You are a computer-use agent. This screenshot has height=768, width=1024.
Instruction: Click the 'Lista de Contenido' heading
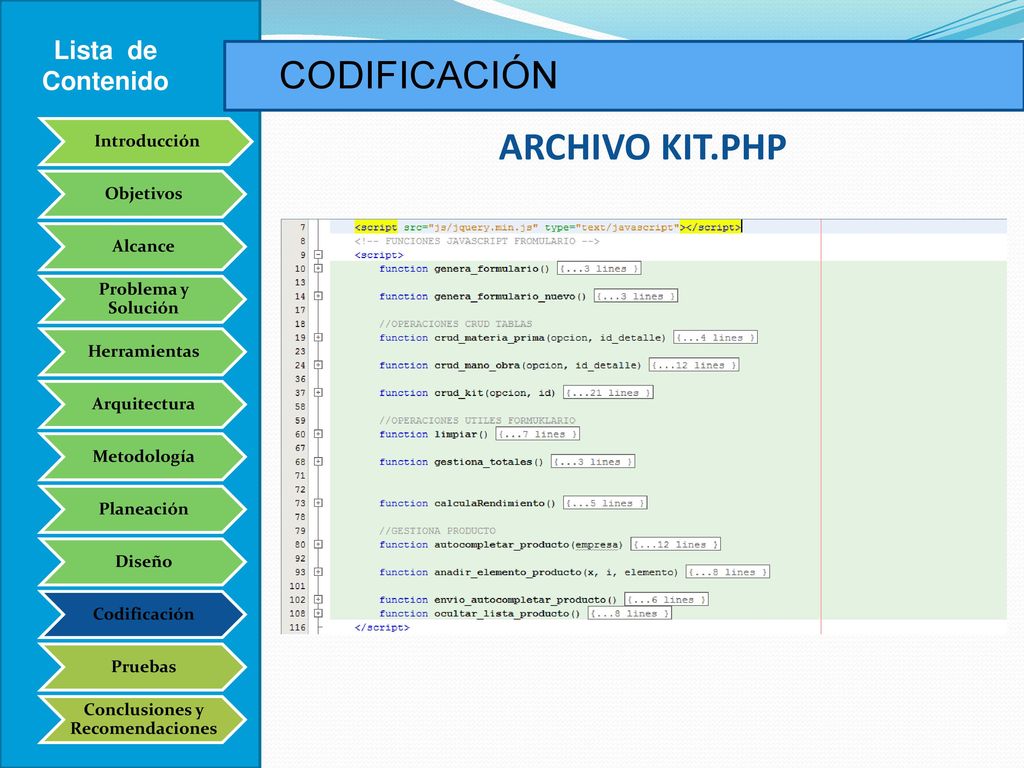coord(105,65)
